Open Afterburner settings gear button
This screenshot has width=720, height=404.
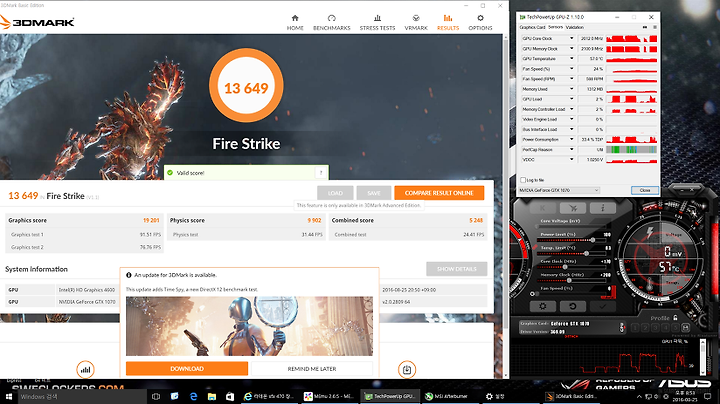tap(543, 306)
